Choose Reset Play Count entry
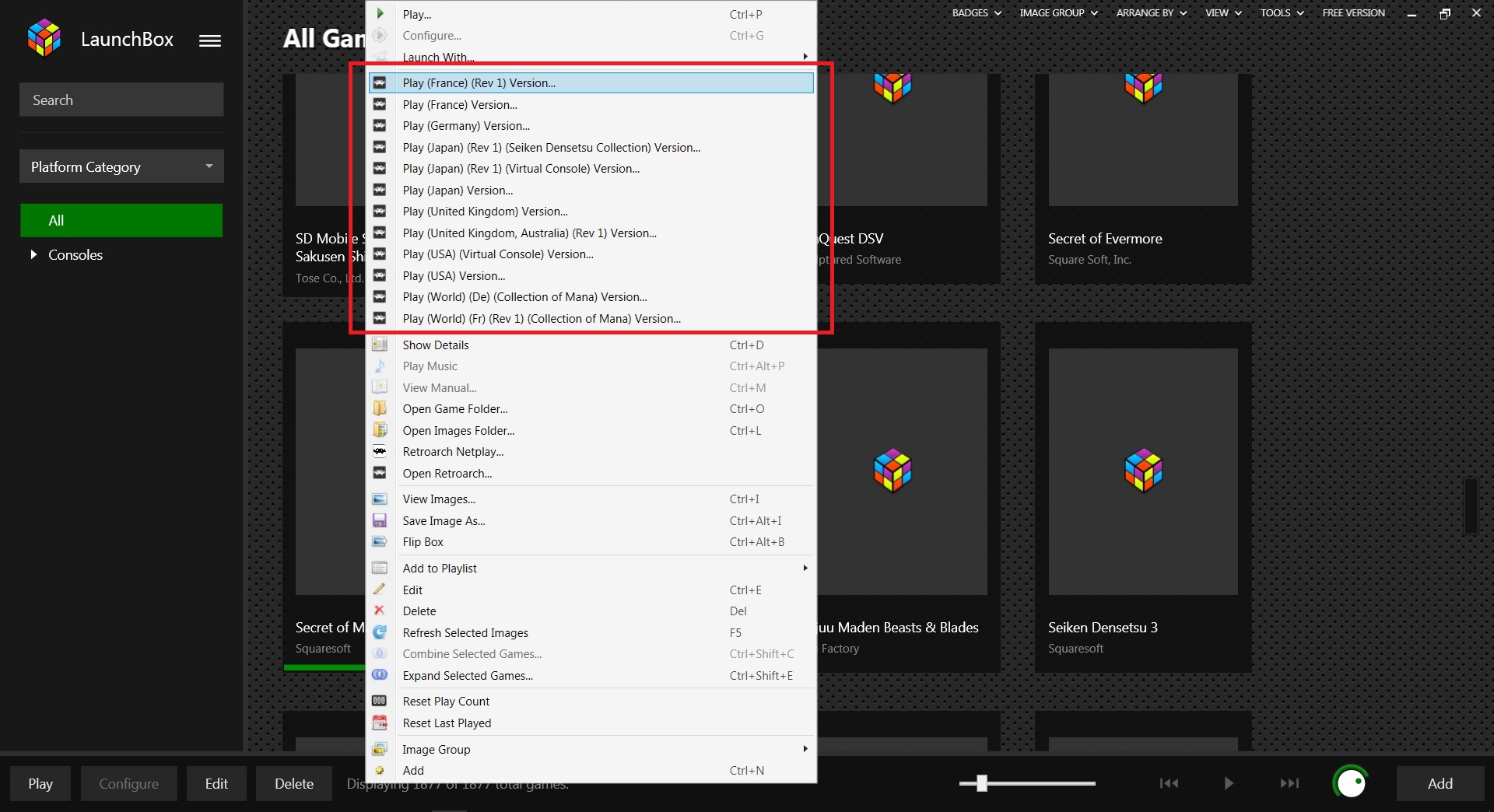This screenshot has width=1494, height=812. tap(591, 701)
